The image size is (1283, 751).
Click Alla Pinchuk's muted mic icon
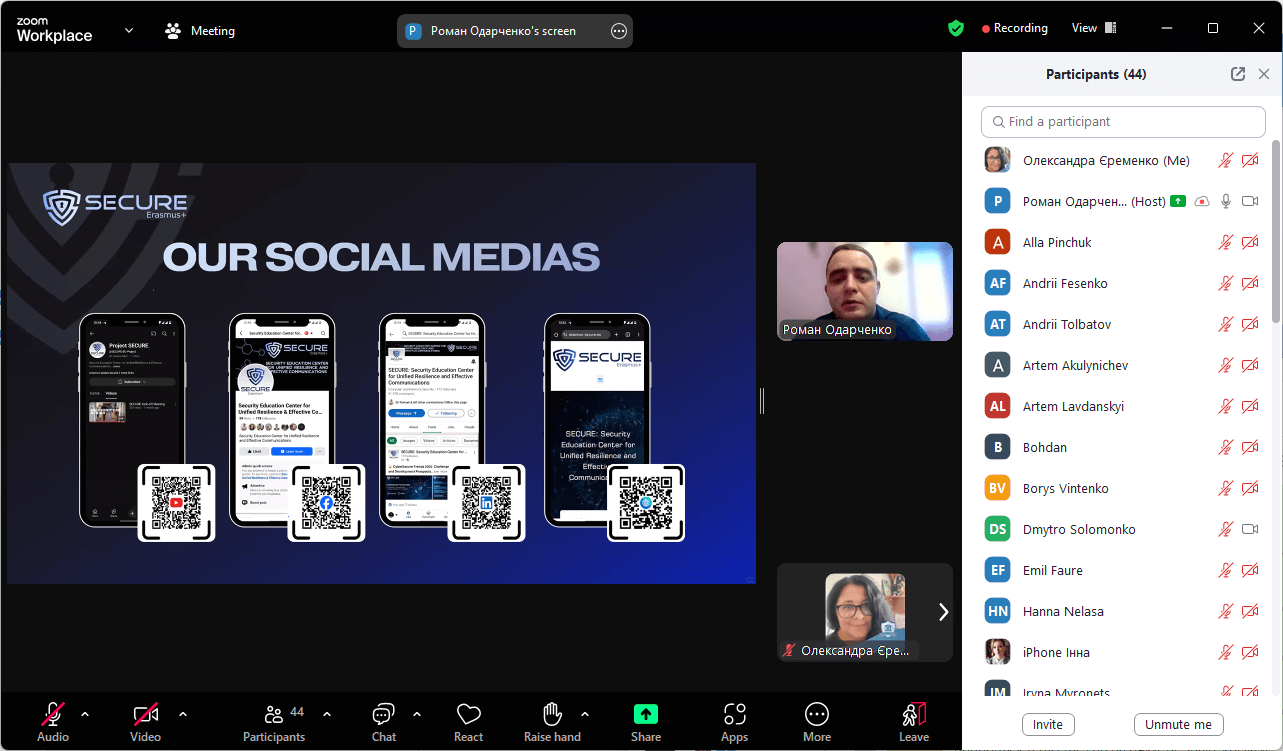(x=1226, y=242)
